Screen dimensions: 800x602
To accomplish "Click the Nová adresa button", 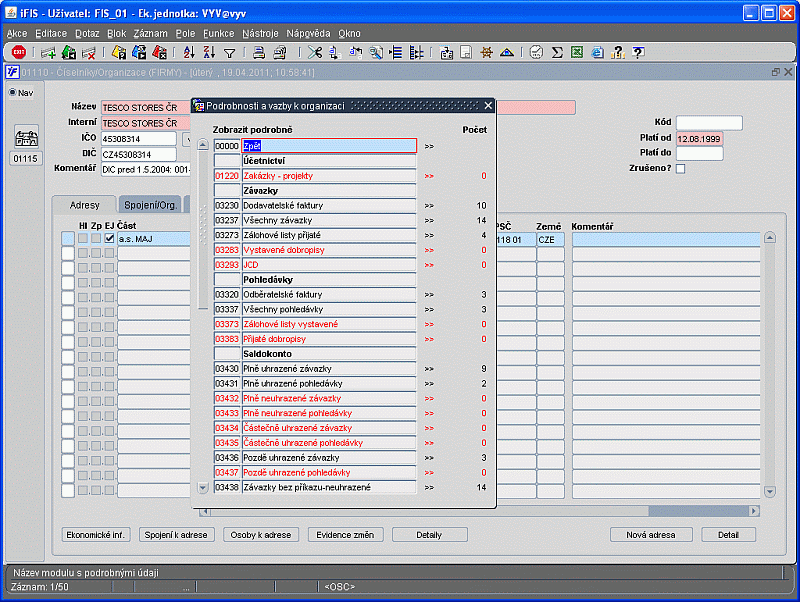I will point(650,535).
